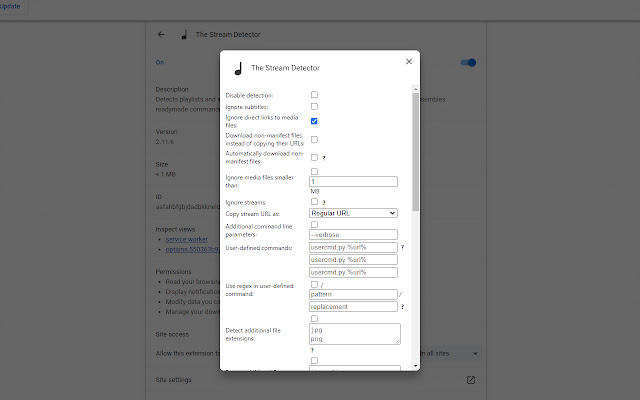The height and width of the screenshot is (400, 640).
Task: Check the Ignore subtitles checkbox
Action: pyautogui.click(x=314, y=106)
